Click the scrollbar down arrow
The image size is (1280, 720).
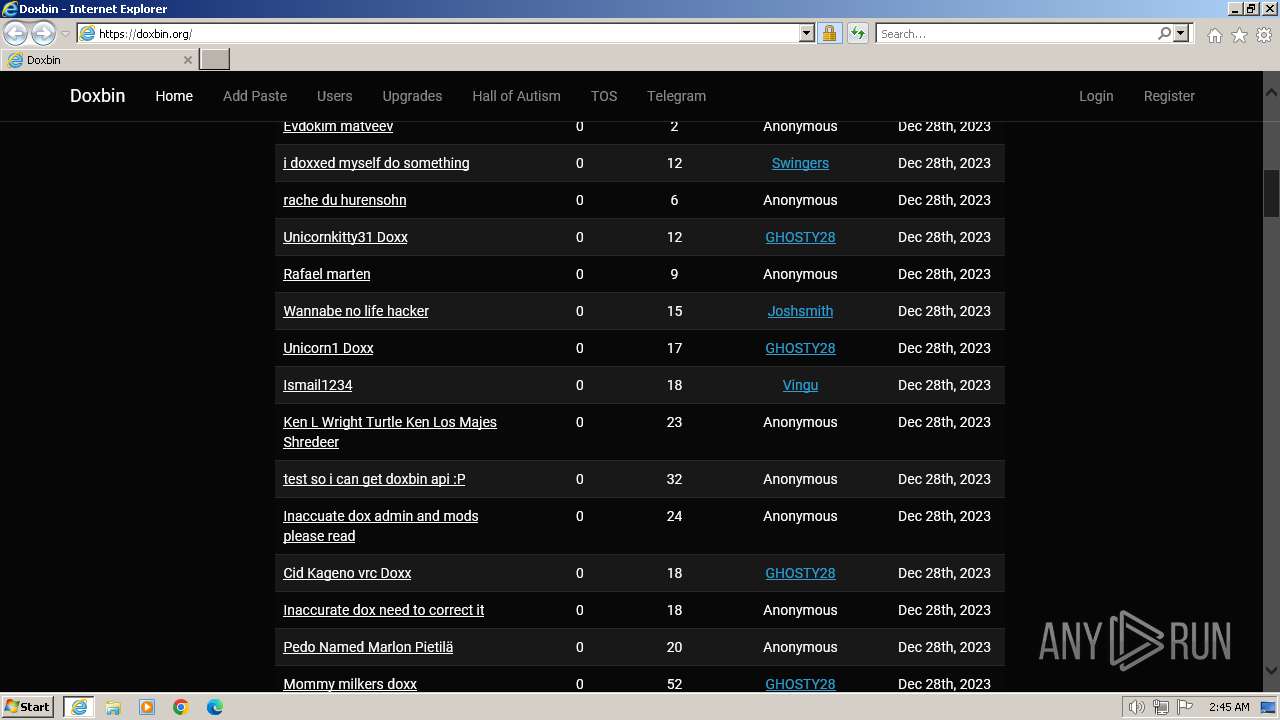(x=1271, y=670)
